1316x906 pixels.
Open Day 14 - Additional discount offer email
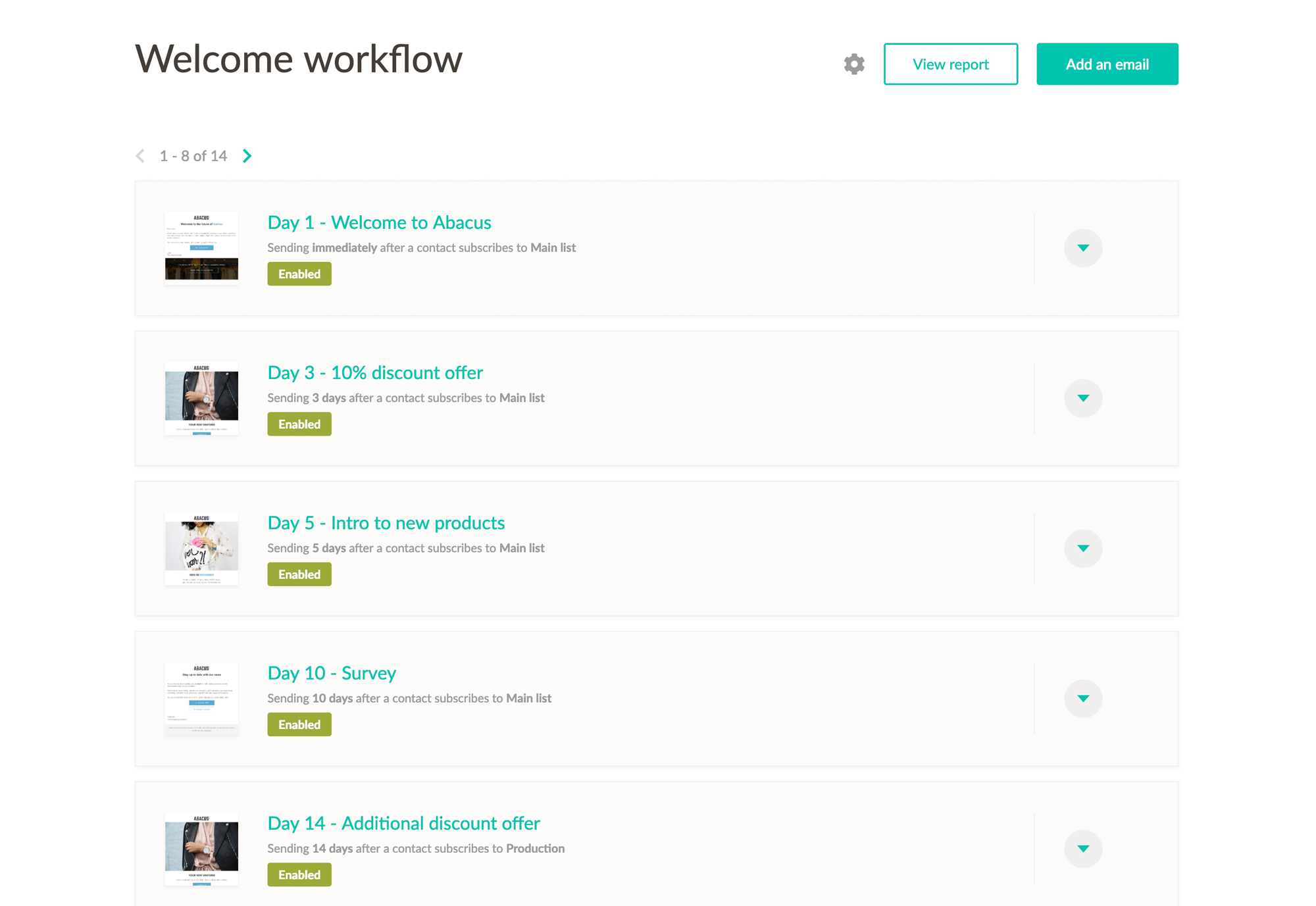point(403,823)
